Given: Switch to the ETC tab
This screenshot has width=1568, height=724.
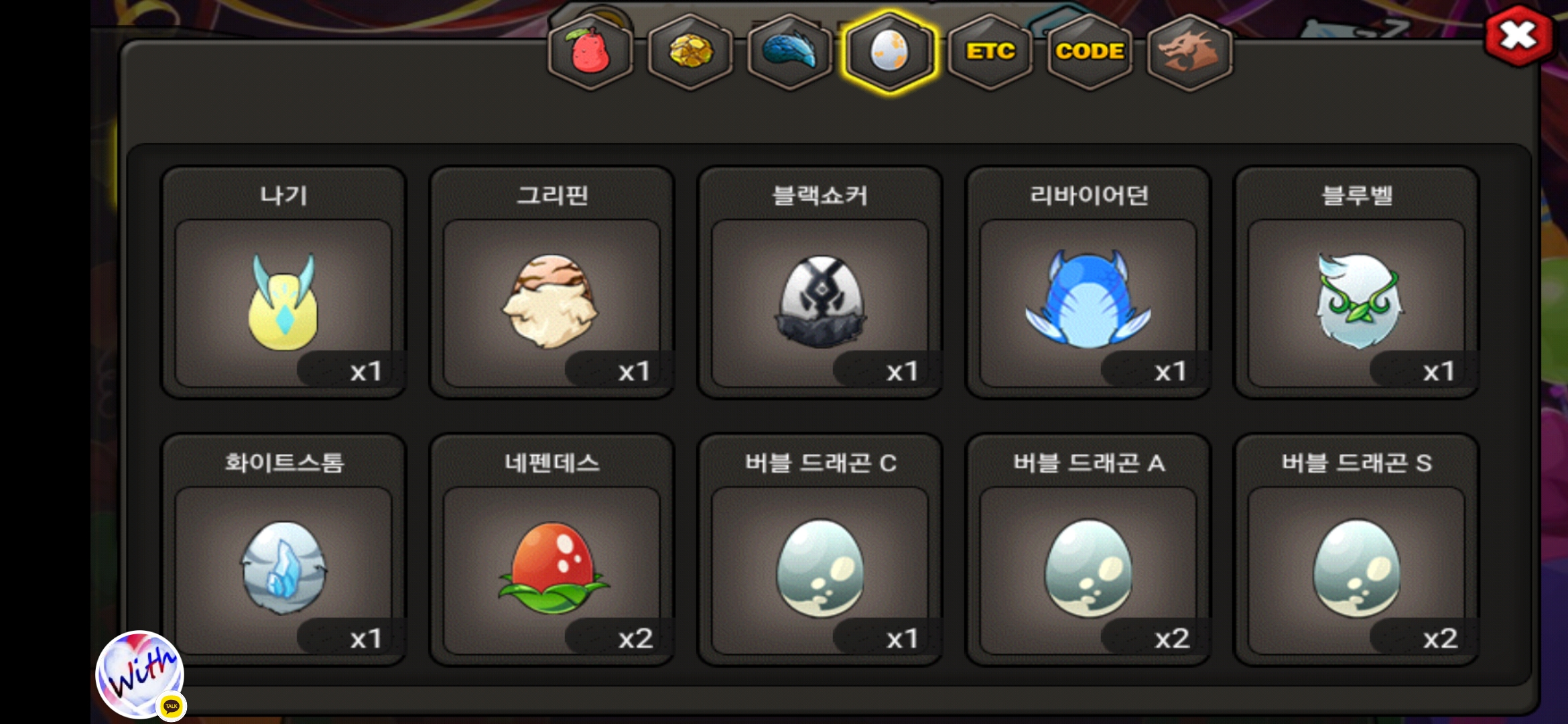Looking at the screenshot, I should (990, 52).
